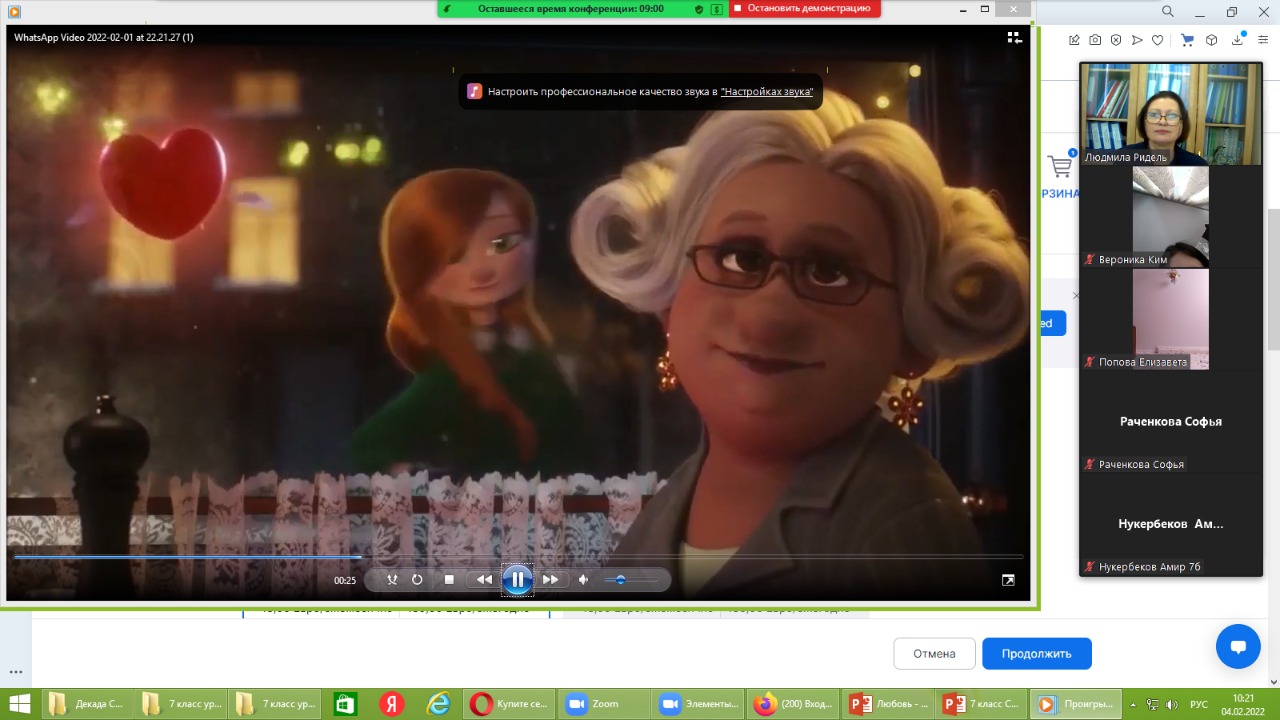
Task: Open the 'Настройках звука' sound settings link
Action: coord(766,91)
